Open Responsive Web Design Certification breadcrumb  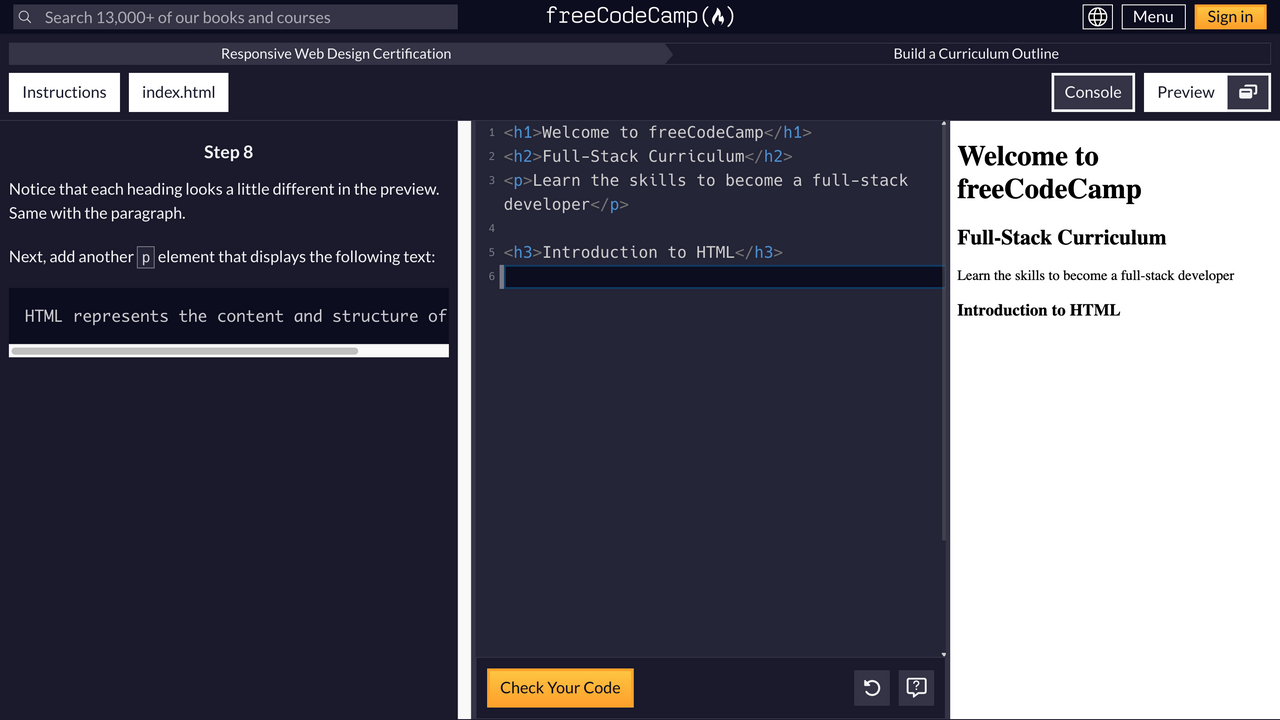click(x=336, y=54)
